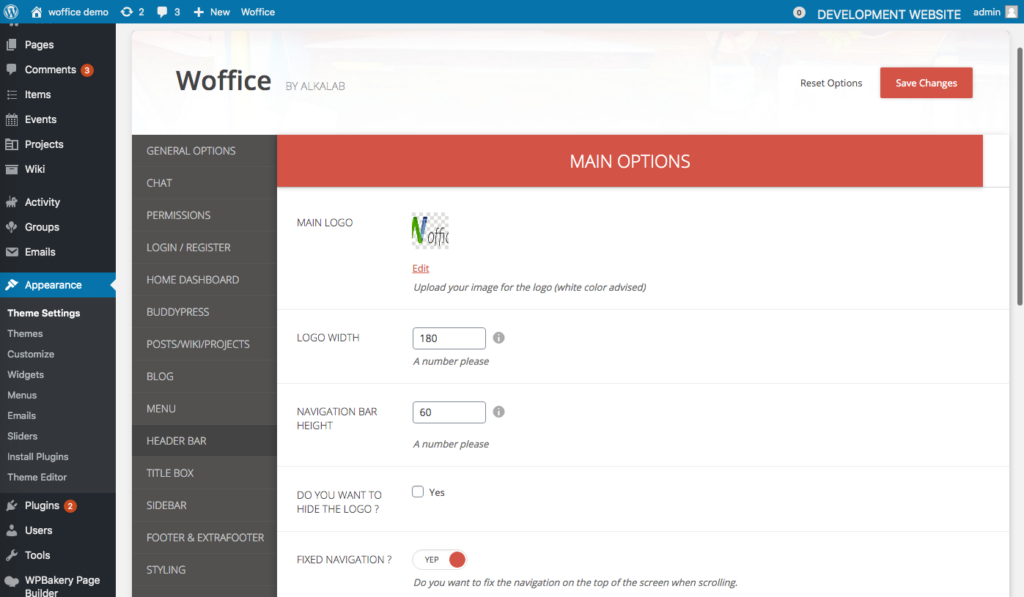Screen dimensions: 1024x597
Task: Click the Edit link under main logo
Action: pos(420,268)
